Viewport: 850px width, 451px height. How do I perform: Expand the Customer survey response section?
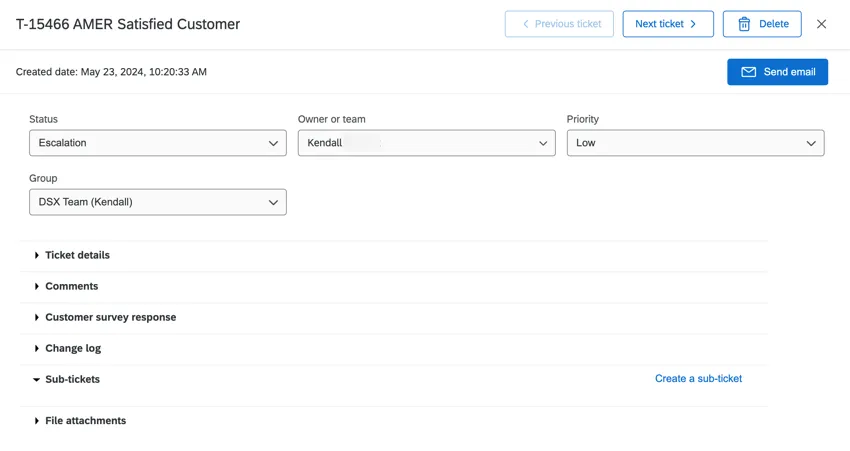coord(110,317)
